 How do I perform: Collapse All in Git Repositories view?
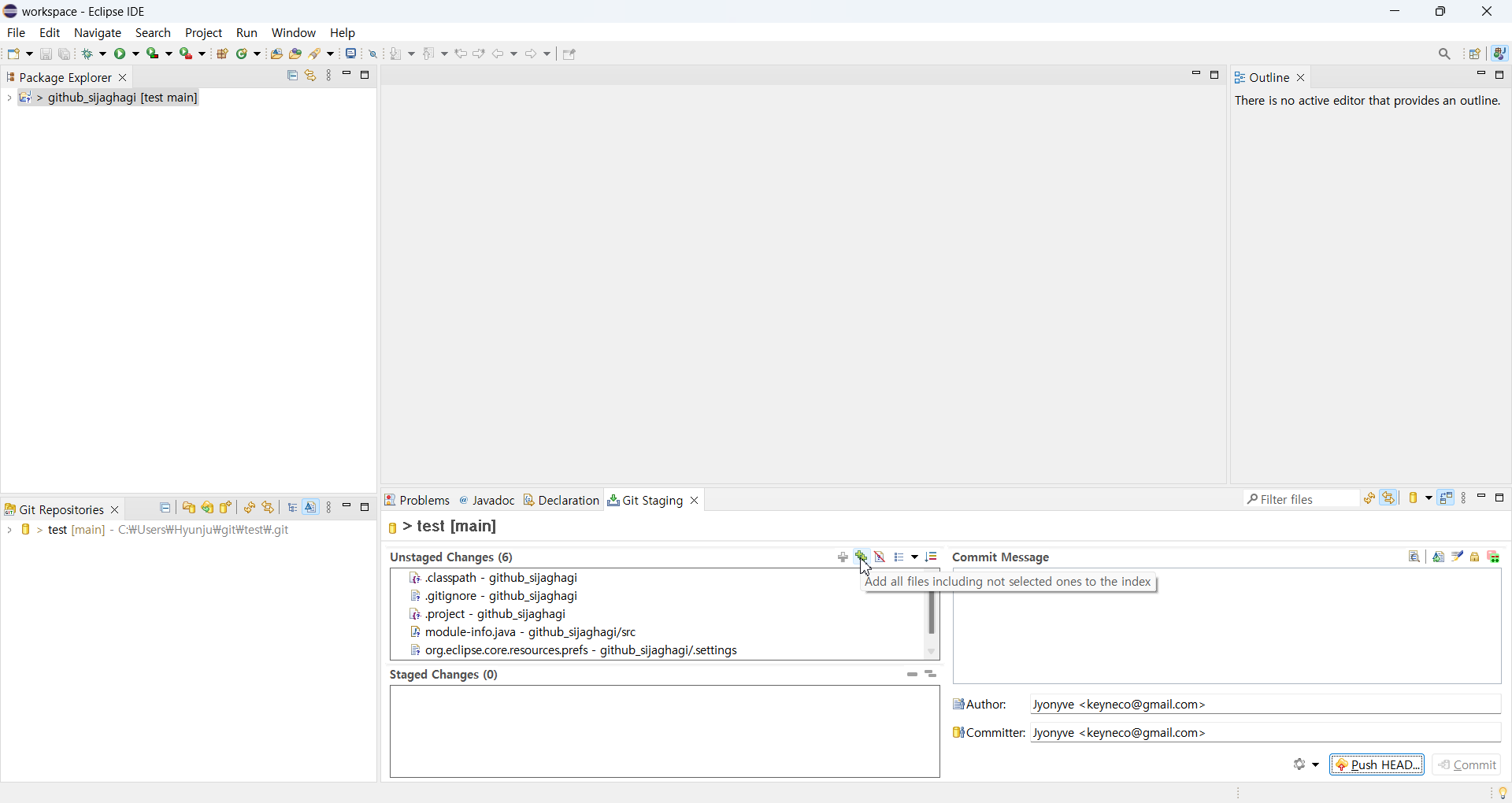(165, 508)
